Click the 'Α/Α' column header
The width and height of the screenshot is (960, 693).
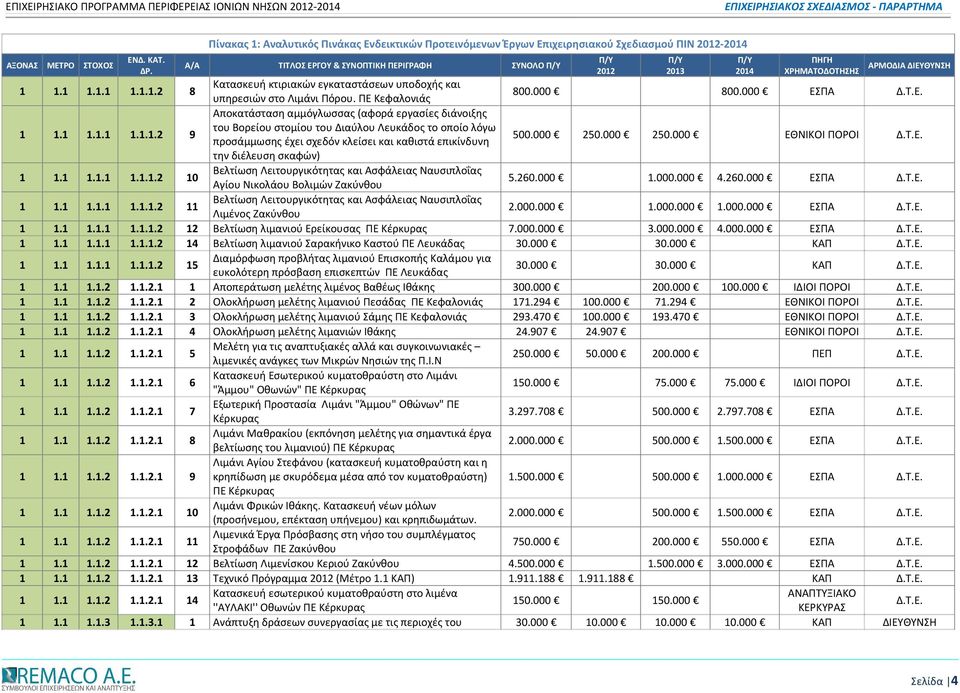tap(192, 66)
